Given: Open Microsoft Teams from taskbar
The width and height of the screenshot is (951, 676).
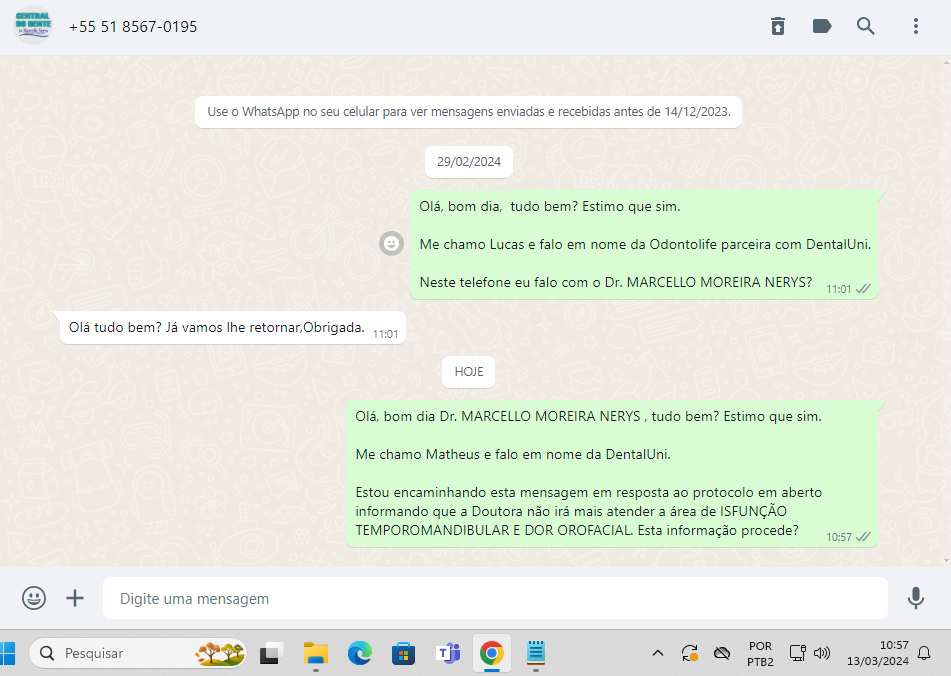Looking at the screenshot, I should tap(448, 654).
